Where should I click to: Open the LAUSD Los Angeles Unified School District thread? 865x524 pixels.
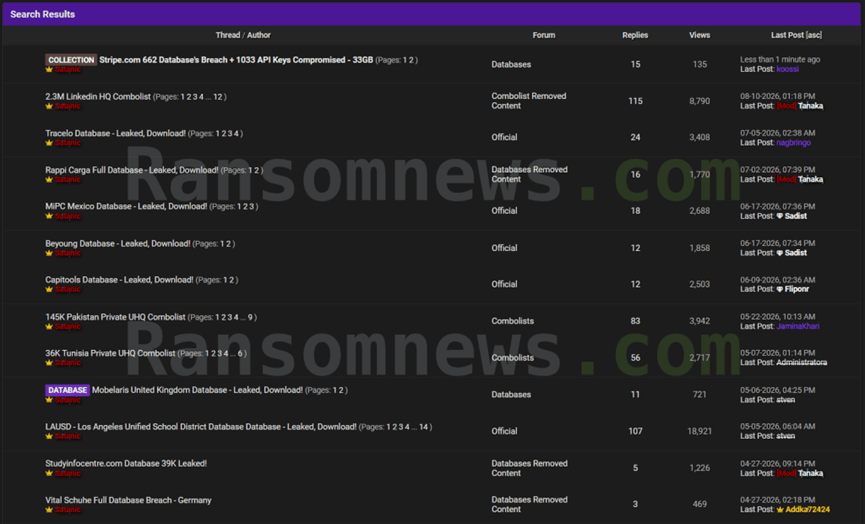point(201,427)
